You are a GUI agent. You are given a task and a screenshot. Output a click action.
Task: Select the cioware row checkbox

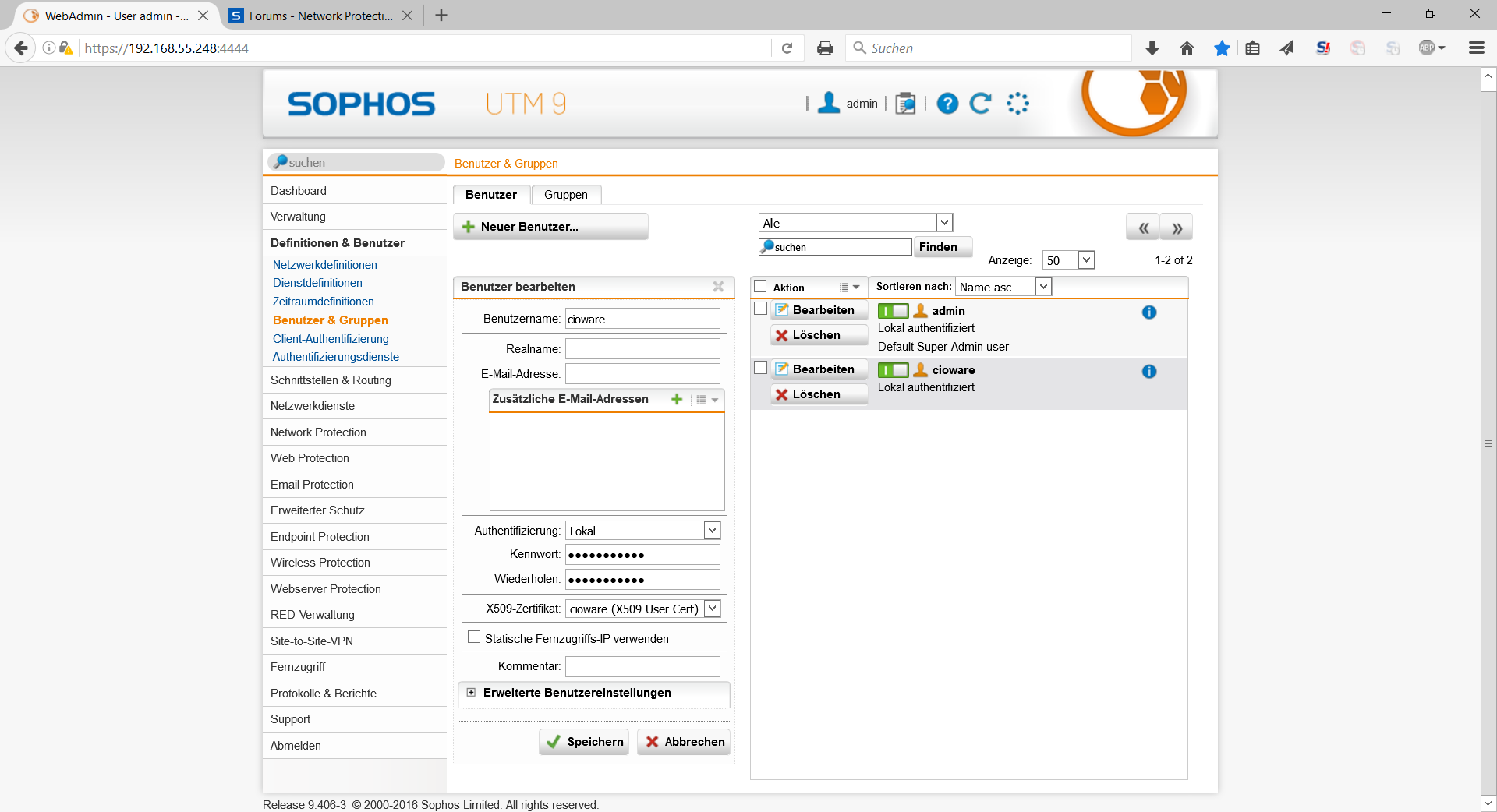tap(761, 368)
